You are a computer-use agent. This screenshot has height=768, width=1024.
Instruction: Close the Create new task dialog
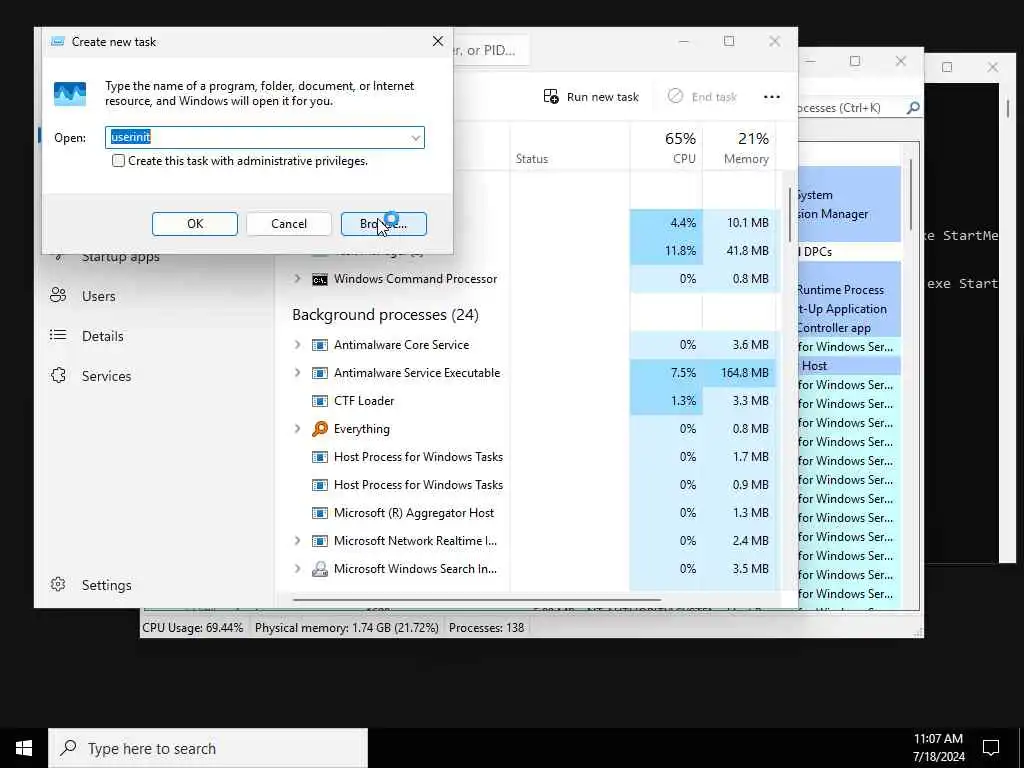tap(438, 41)
